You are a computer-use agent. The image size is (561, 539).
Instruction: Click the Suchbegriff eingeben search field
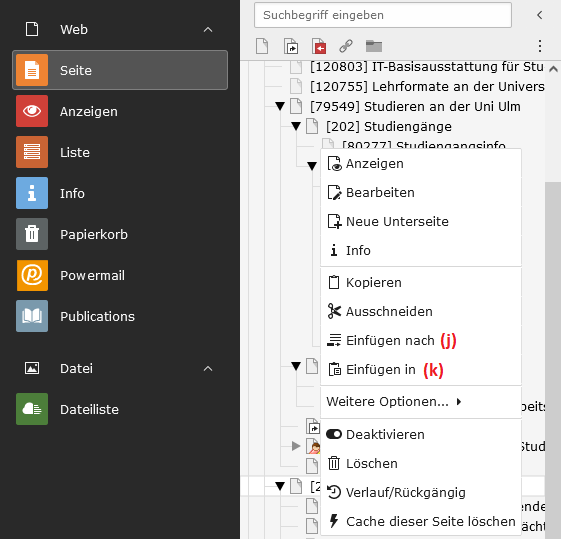point(383,15)
